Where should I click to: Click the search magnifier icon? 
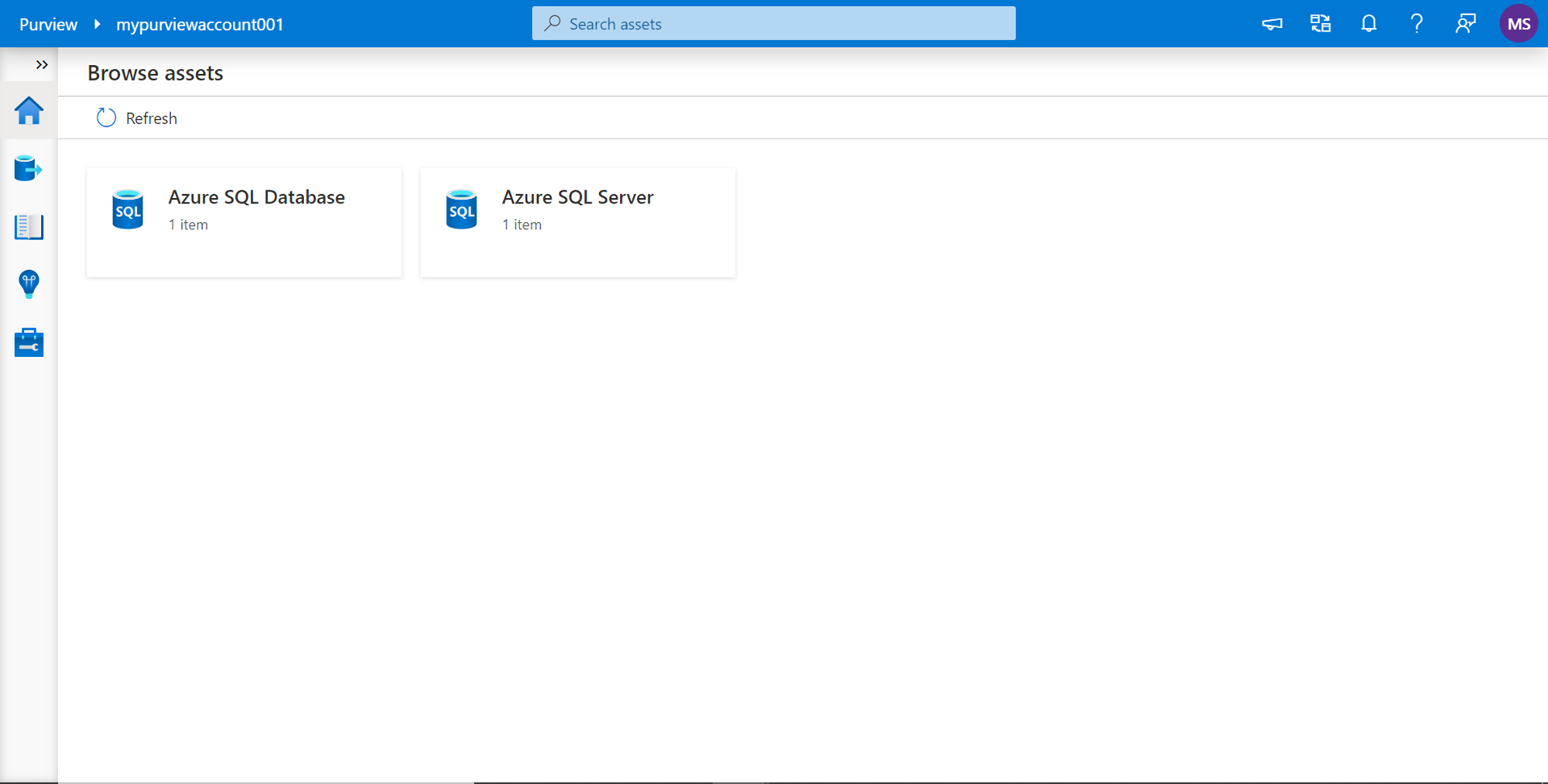tap(552, 23)
